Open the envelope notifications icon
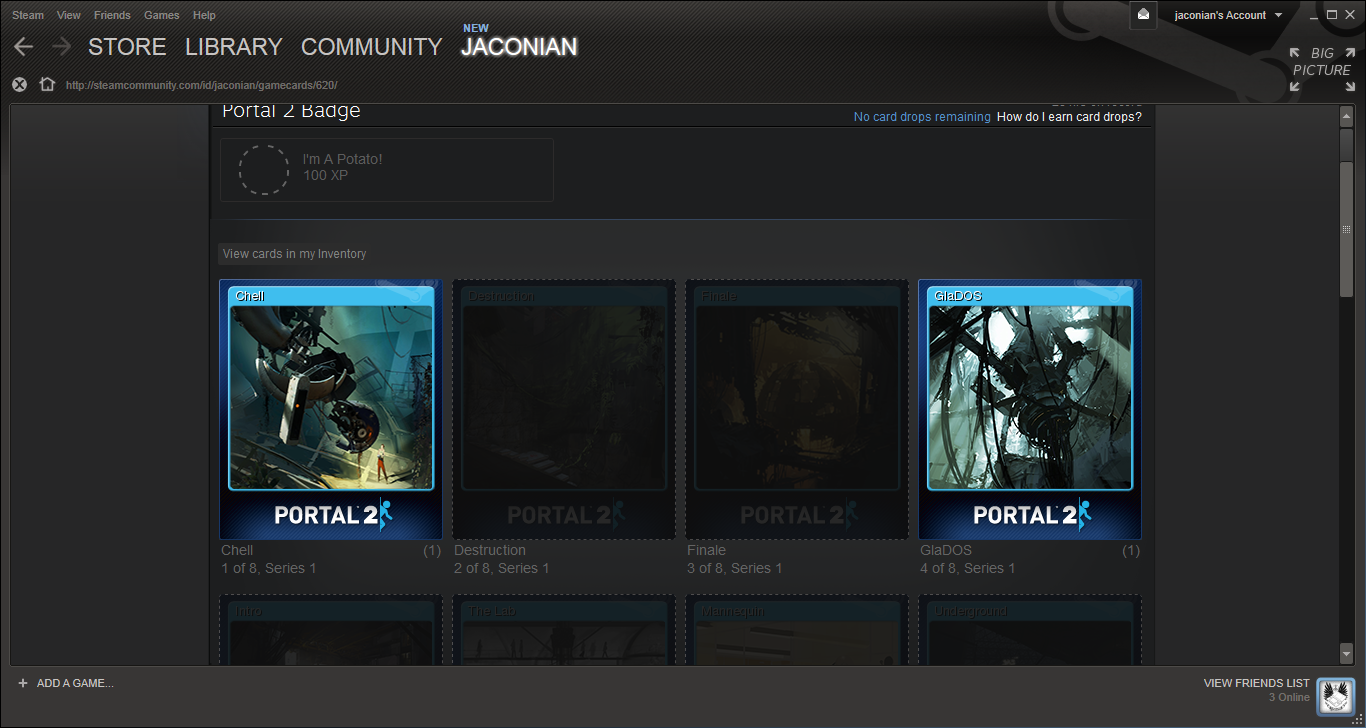1366x728 pixels. [x=1142, y=16]
